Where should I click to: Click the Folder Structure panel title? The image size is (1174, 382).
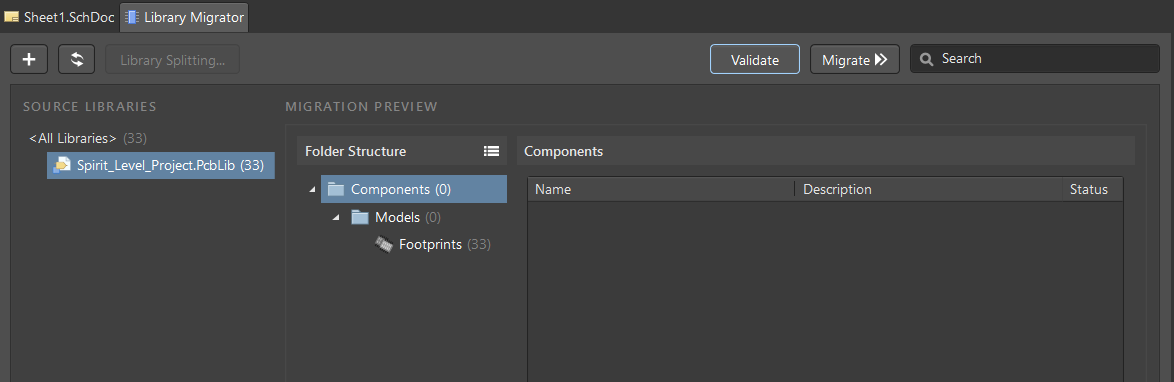click(x=356, y=151)
